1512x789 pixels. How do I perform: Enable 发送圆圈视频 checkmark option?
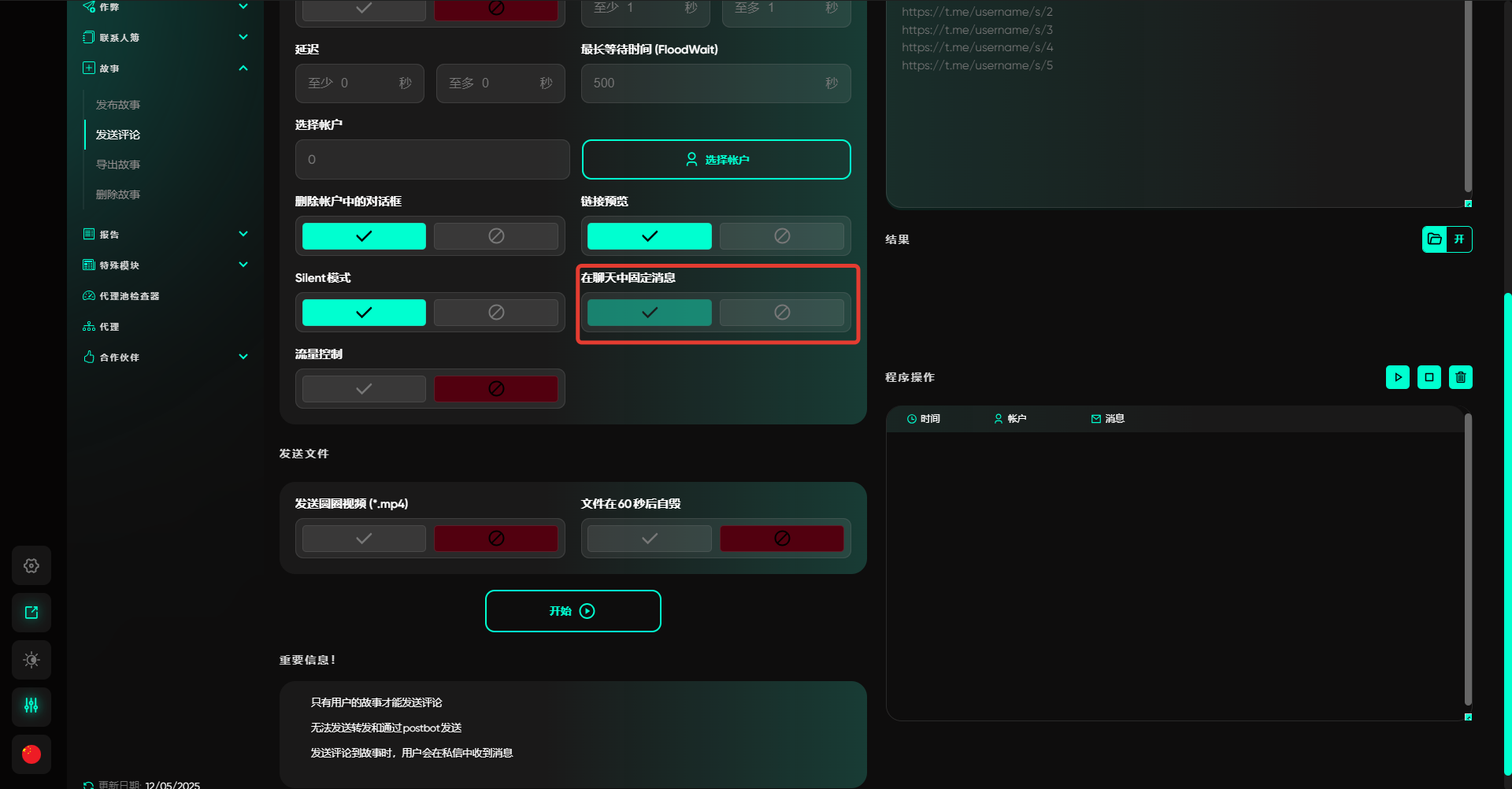tap(364, 539)
